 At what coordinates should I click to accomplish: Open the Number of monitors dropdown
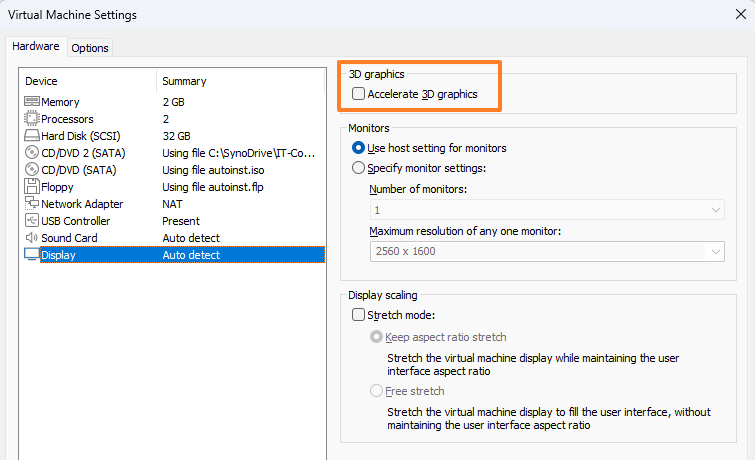coord(546,210)
